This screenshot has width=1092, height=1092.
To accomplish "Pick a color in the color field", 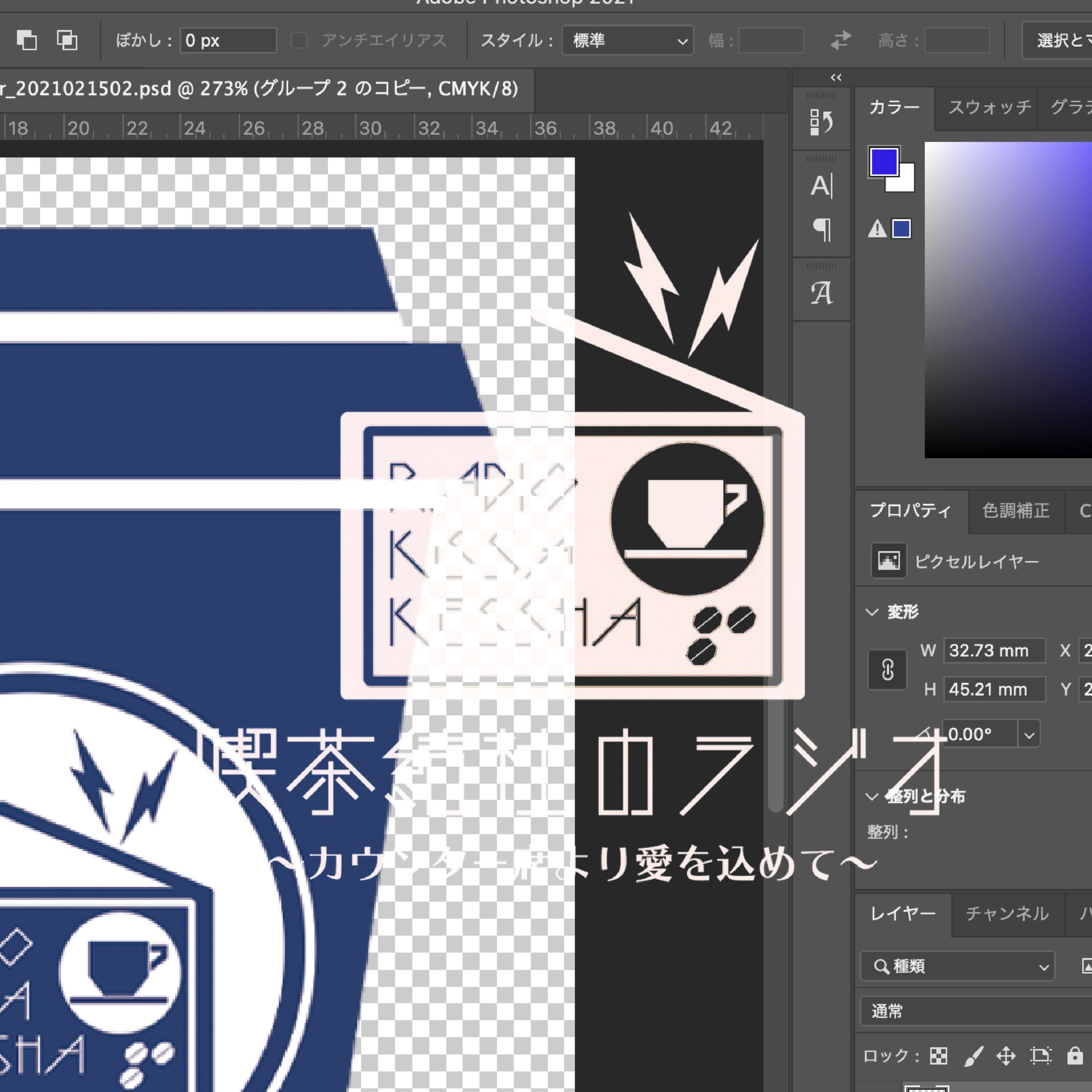I will coord(1008,300).
